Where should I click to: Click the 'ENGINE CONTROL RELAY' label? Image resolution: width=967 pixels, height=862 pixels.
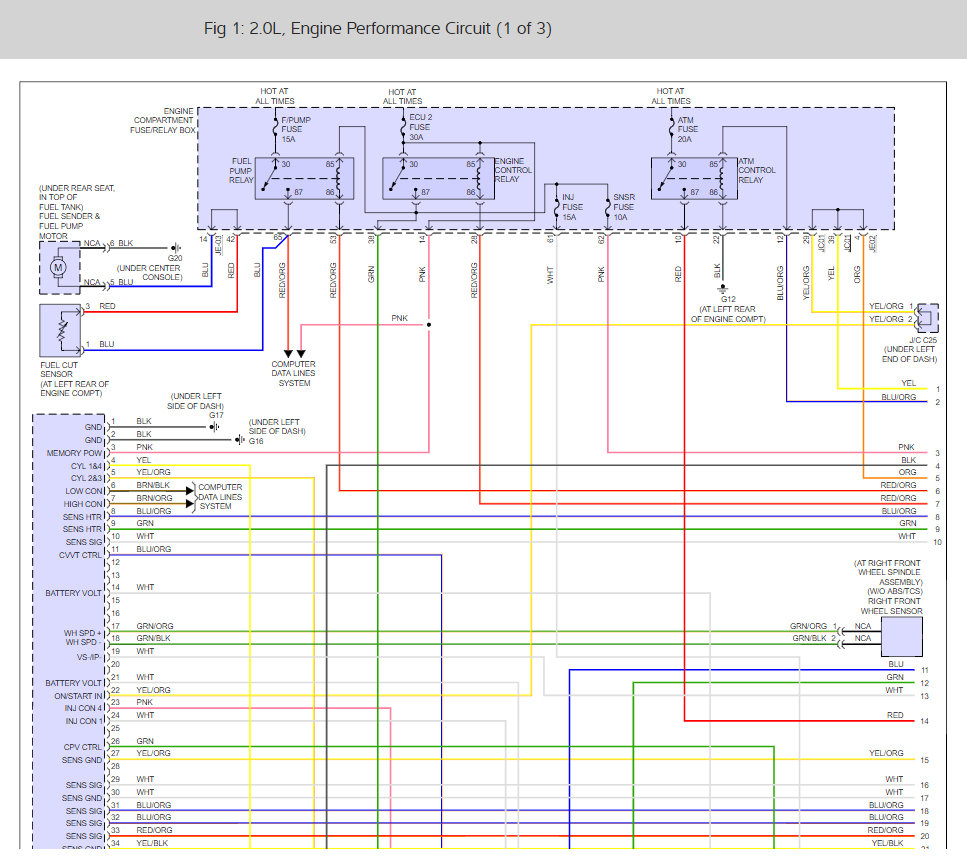click(x=513, y=170)
